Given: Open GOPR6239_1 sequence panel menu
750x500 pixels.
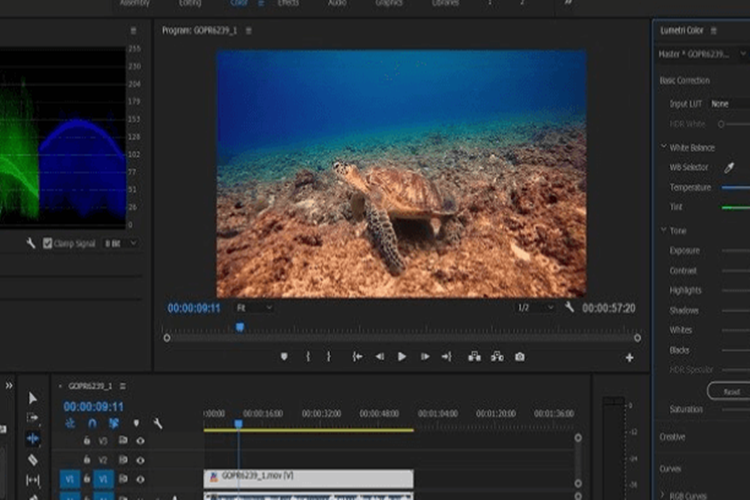Looking at the screenshot, I should 123,386.
